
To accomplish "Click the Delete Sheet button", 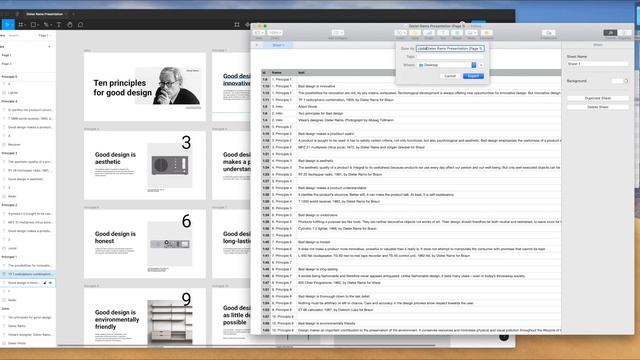I will pyautogui.click(x=598, y=107).
